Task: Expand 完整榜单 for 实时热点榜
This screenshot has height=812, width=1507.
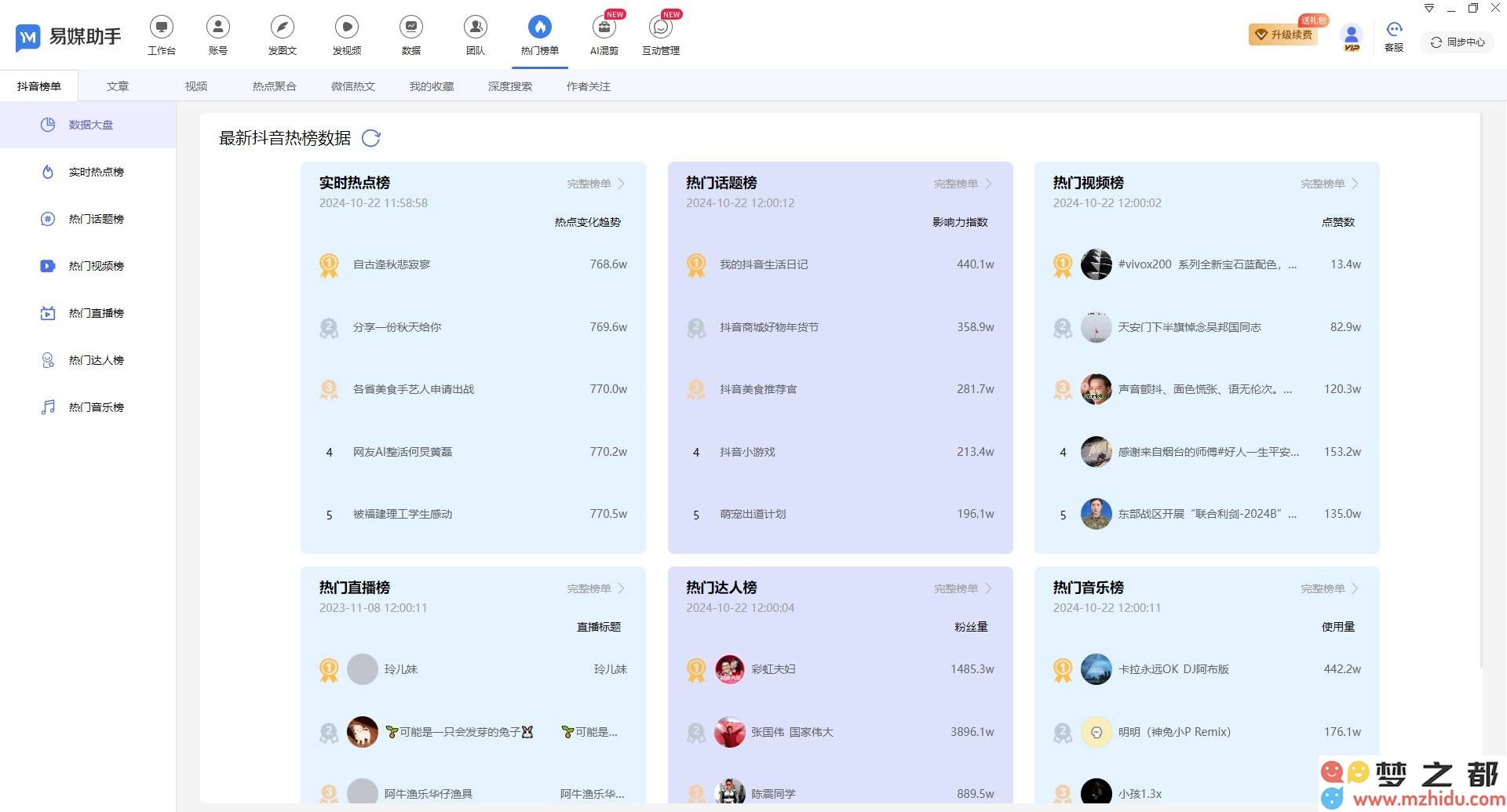Action: click(596, 184)
